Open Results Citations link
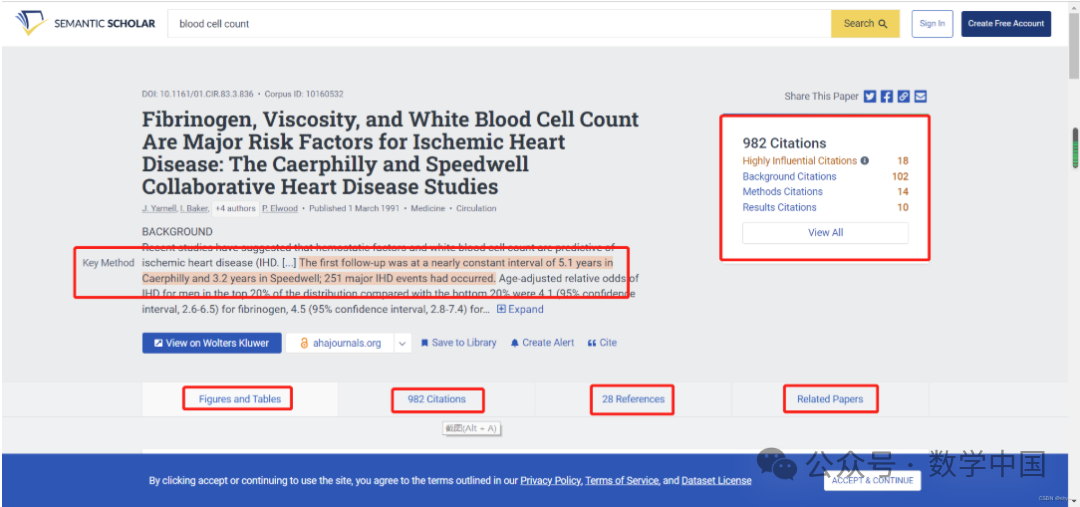Image resolution: width=1080 pixels, height=507 pixels. click(779, 207)
